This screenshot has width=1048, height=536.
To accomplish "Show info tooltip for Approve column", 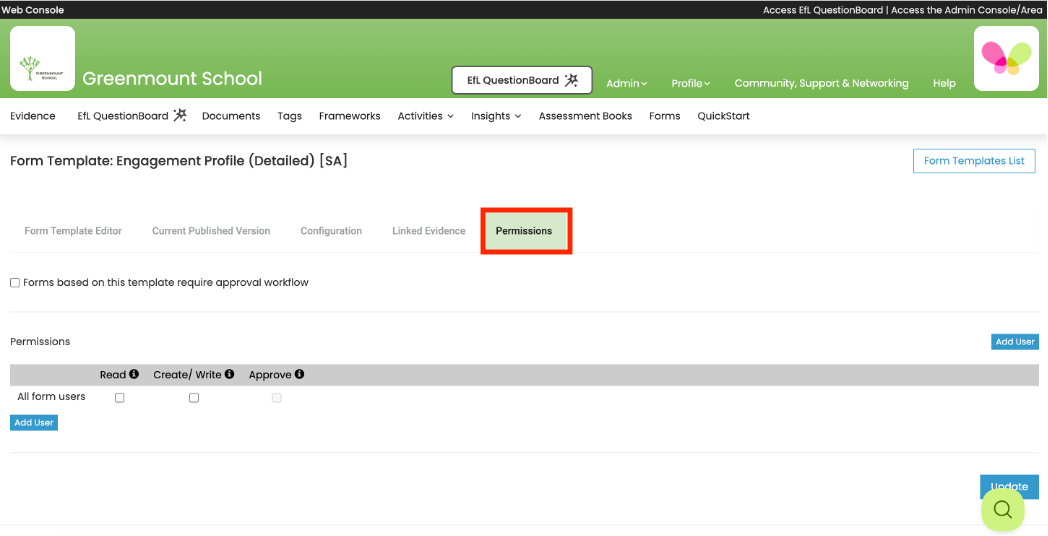I will click(299, 374).
